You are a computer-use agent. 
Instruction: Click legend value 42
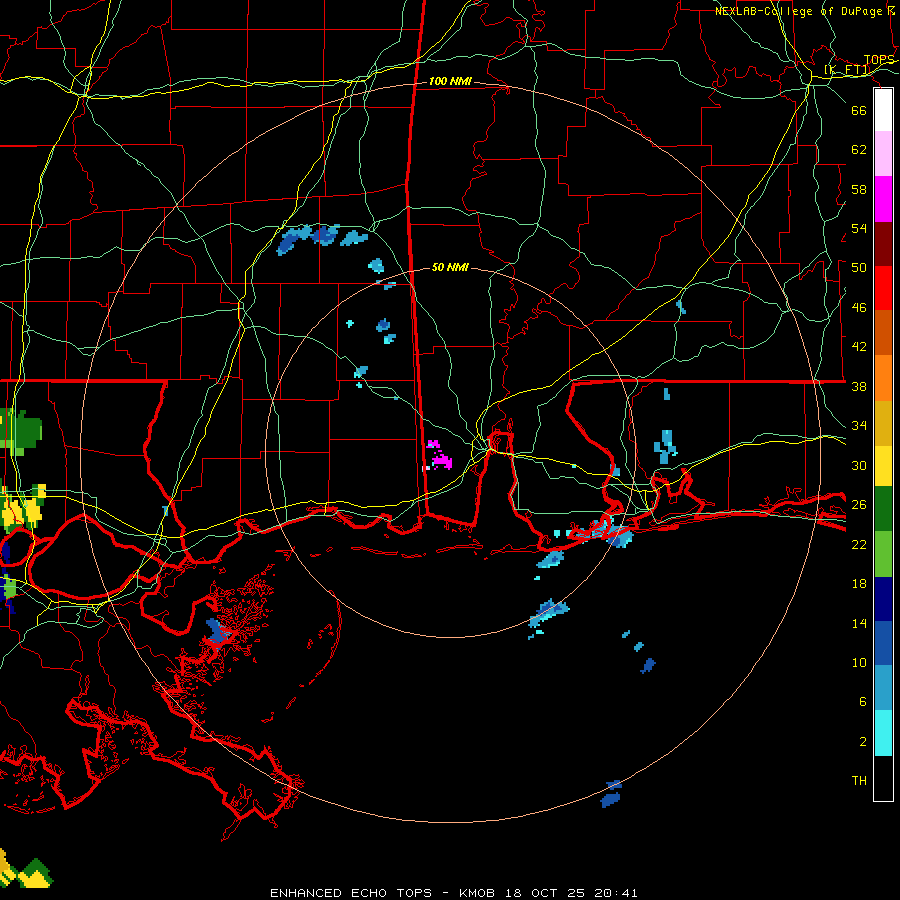859,347
